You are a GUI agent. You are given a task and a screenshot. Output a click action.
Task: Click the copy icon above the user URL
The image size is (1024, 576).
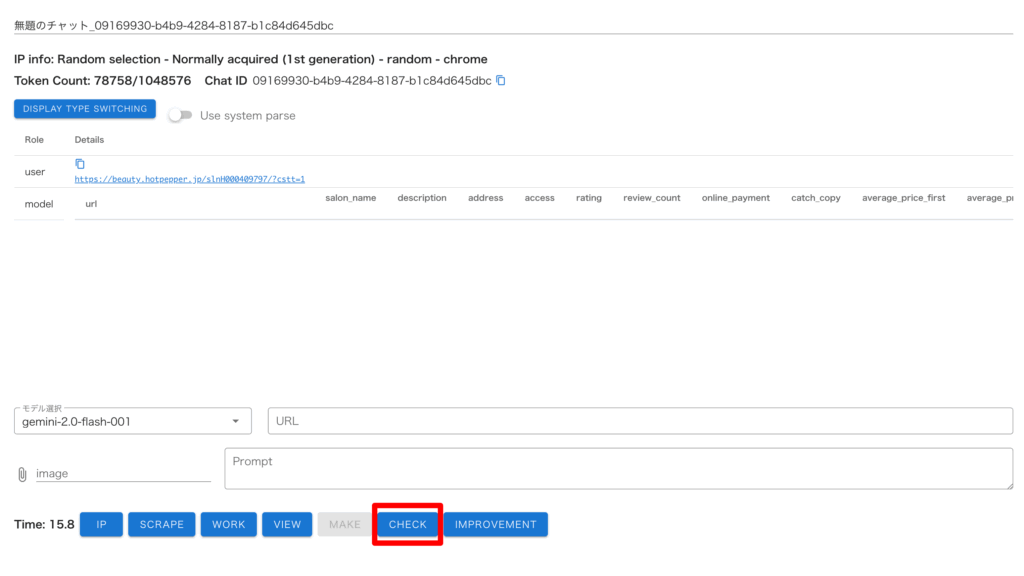click(x=80, y=164)
